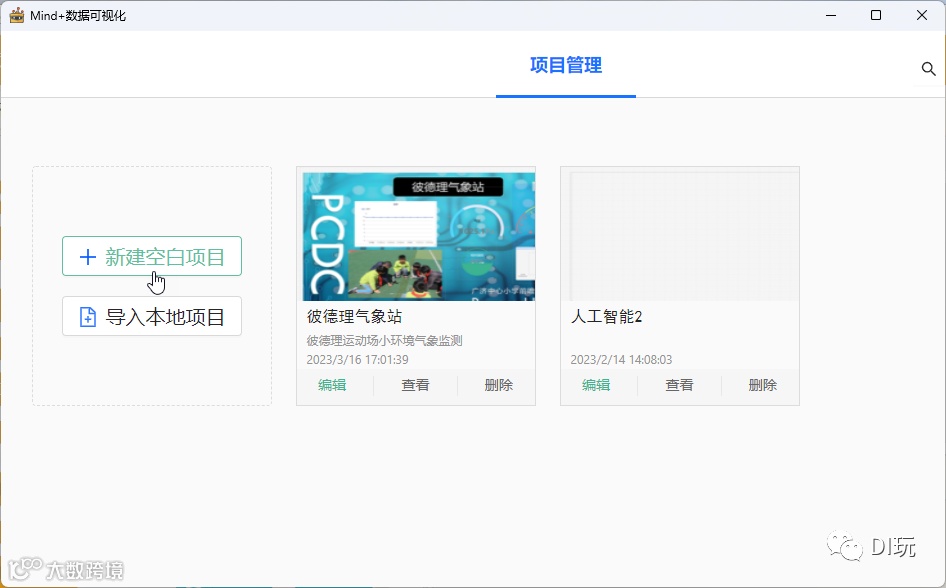The width and height of the screenshot is (946, 588).
Task: Edit the 人工智能2 project
Action: point(596,385)
